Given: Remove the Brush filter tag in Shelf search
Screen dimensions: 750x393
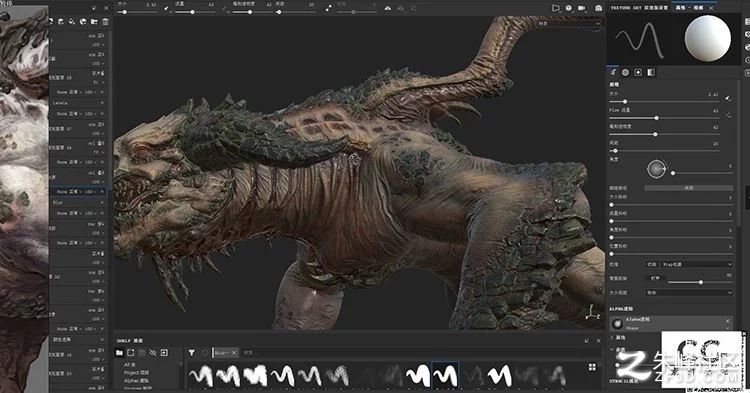Looking at the screenshot, I should pyautogui.click(x=234, y=353).
